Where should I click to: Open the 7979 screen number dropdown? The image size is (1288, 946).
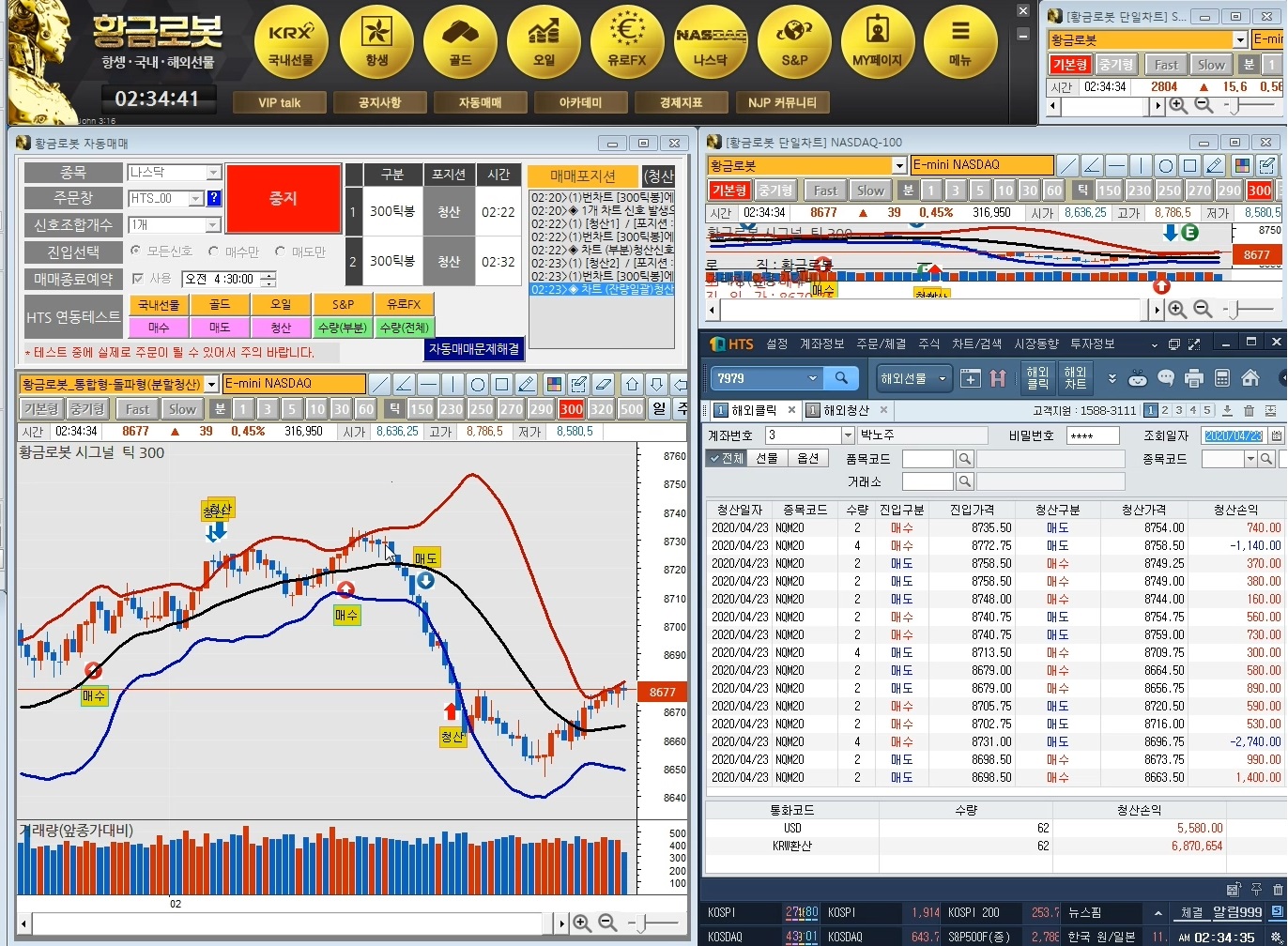(813, 377)
